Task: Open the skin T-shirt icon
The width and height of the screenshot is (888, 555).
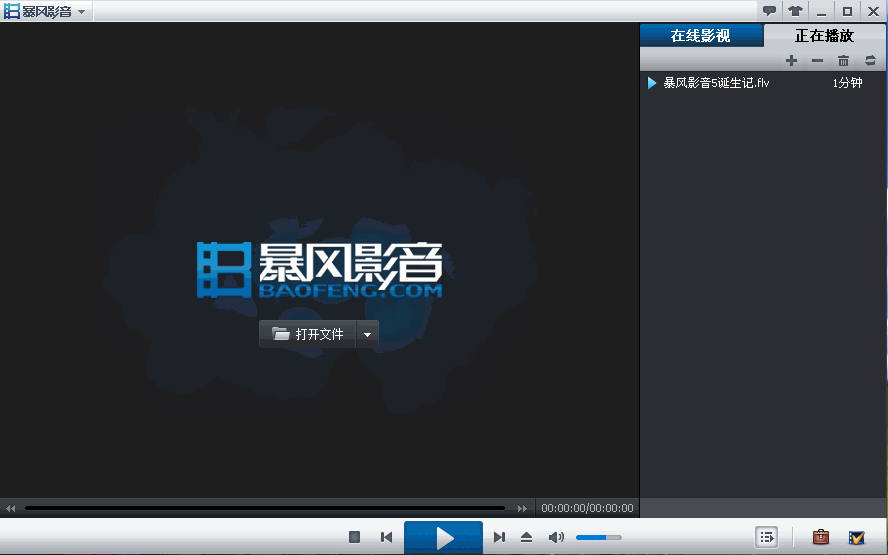Action: click(x=796, y=11)
